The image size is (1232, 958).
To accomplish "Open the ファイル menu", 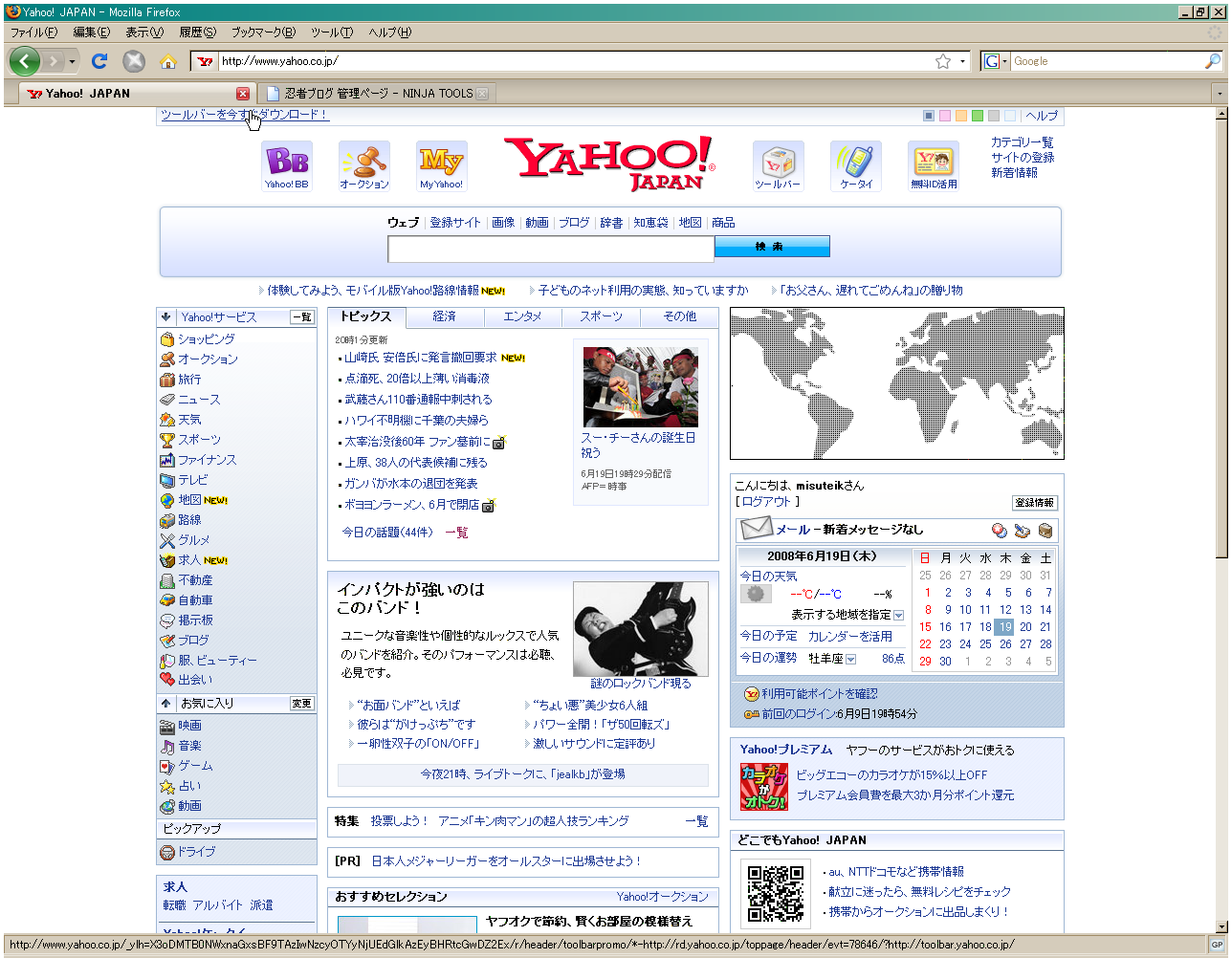I will click(x=33, y=32).
